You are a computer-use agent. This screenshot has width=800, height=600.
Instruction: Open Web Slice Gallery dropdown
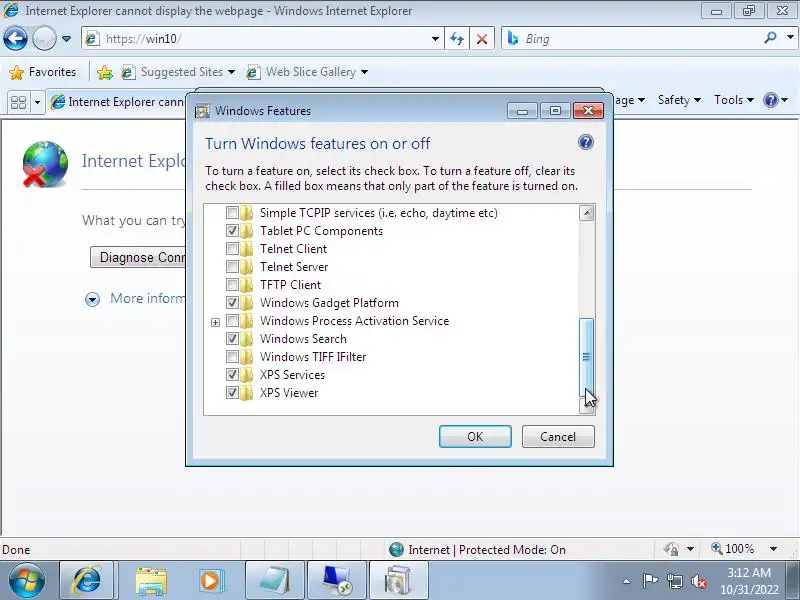coord(307,72)
